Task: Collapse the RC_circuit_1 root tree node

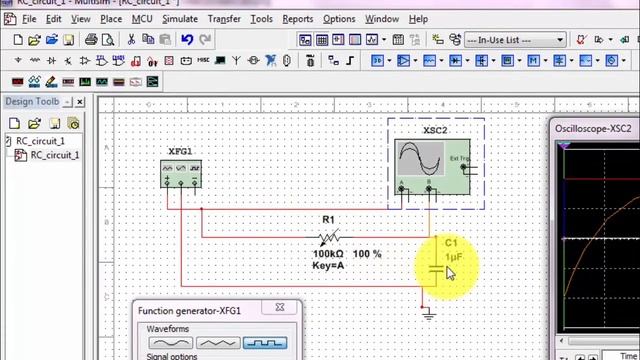Action: pos(8,141)
